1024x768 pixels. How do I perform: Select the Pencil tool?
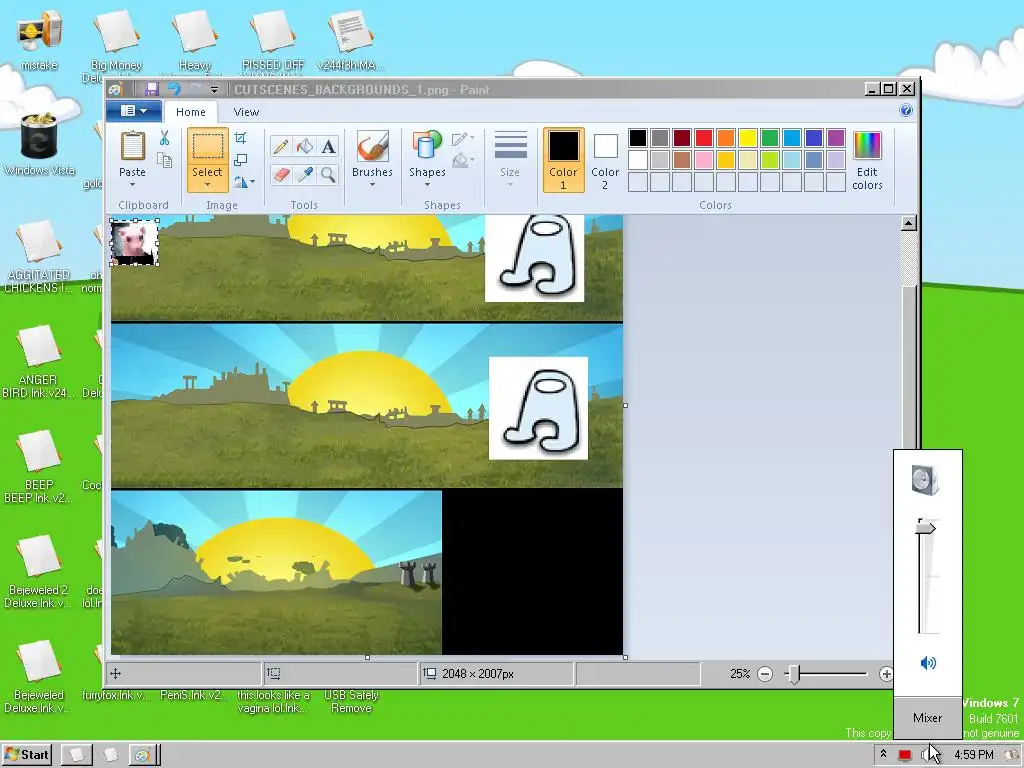[281, 146]
